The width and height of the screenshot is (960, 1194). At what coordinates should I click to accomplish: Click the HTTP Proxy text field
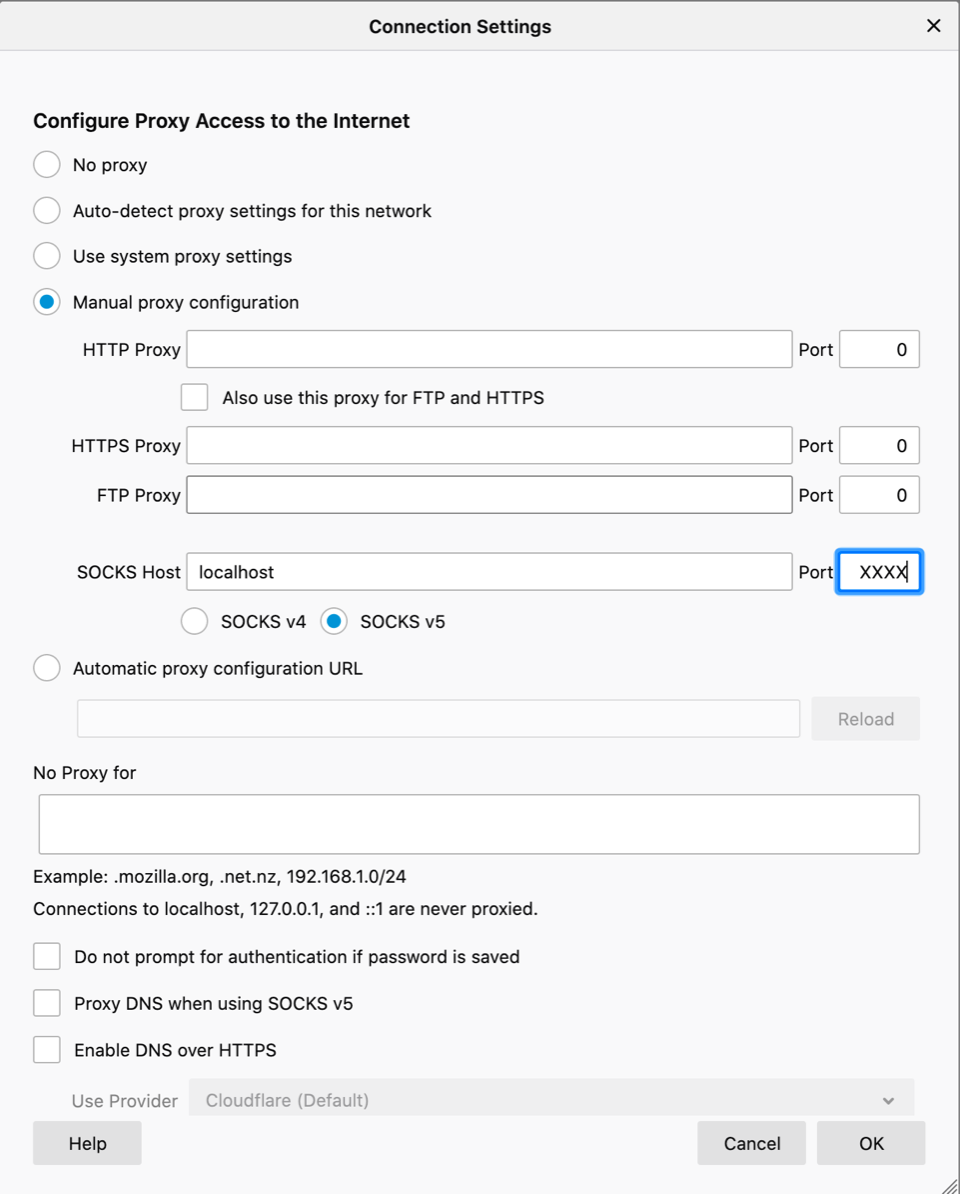click(x=489, y=350)
